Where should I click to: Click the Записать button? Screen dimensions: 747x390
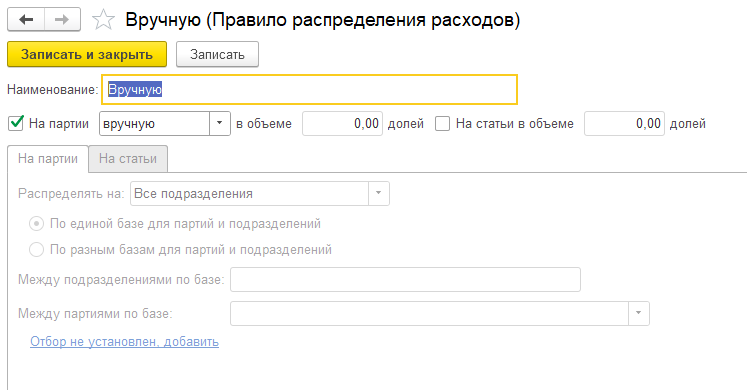coord(217,54)
